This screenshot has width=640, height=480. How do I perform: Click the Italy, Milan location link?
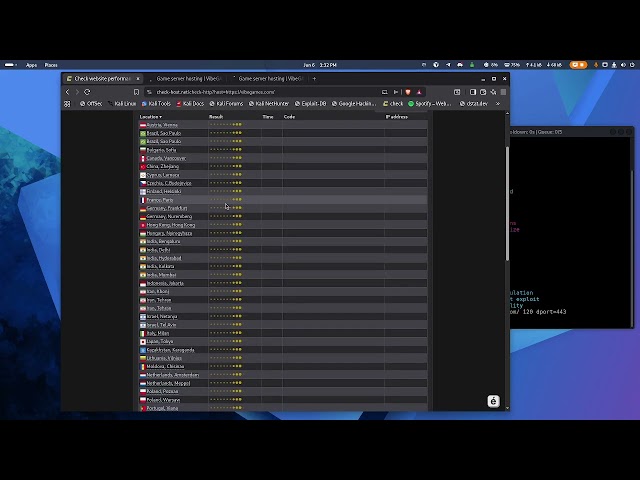coord(158,333)
